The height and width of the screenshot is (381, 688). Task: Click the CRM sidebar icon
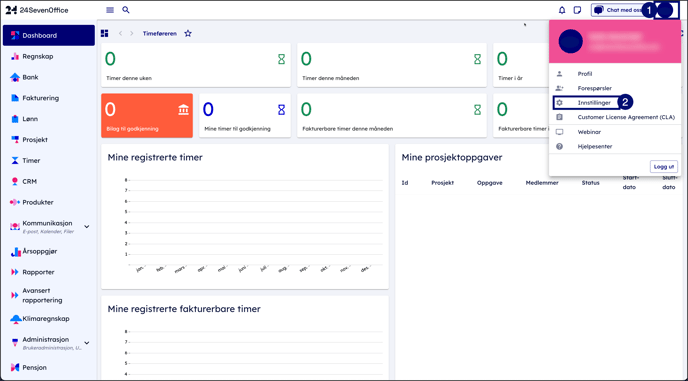click(15, 181)
